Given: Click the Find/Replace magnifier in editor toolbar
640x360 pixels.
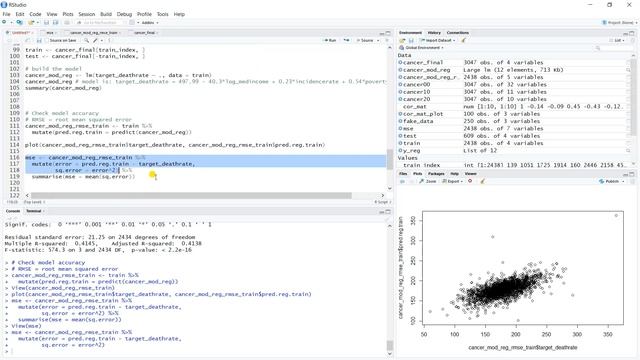Looking at the screenshot, I should [87, 40].
